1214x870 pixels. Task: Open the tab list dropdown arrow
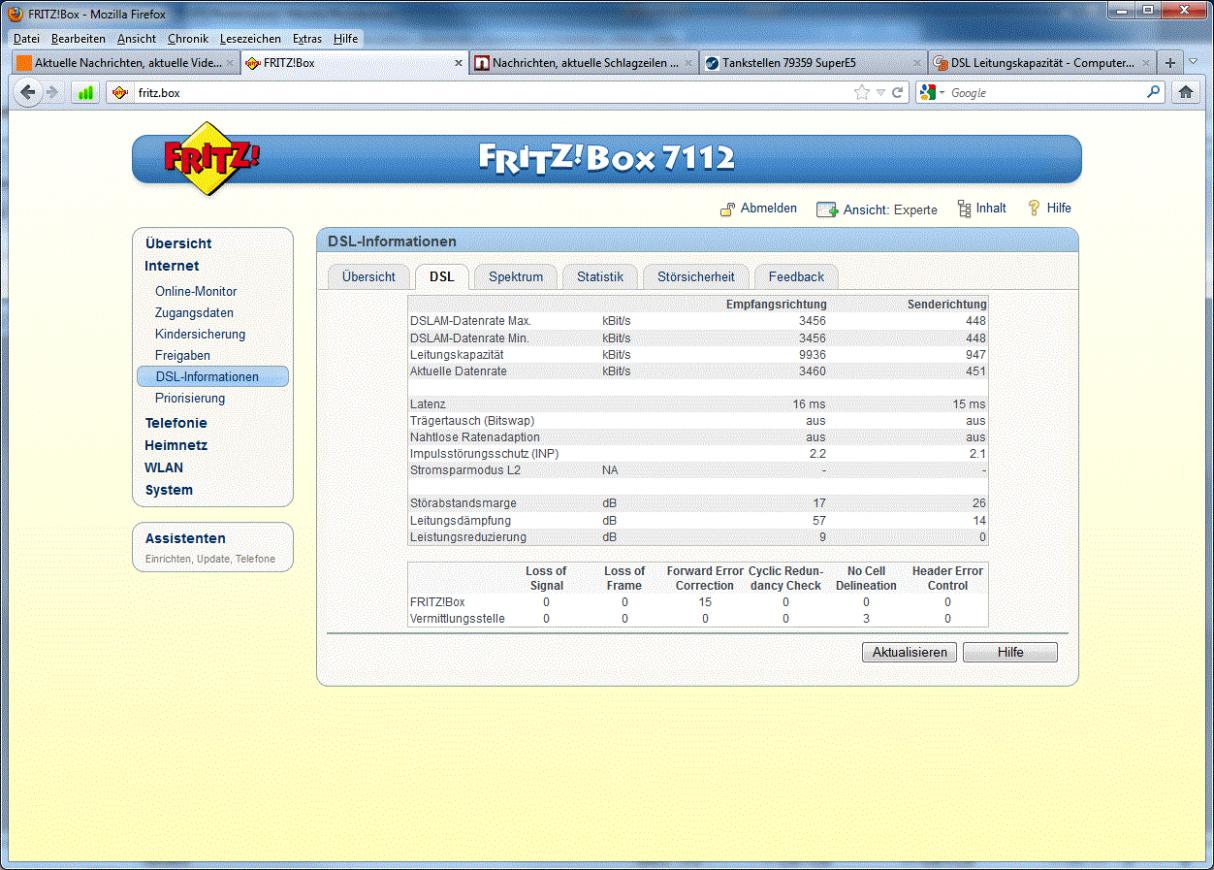[1193, 62]
